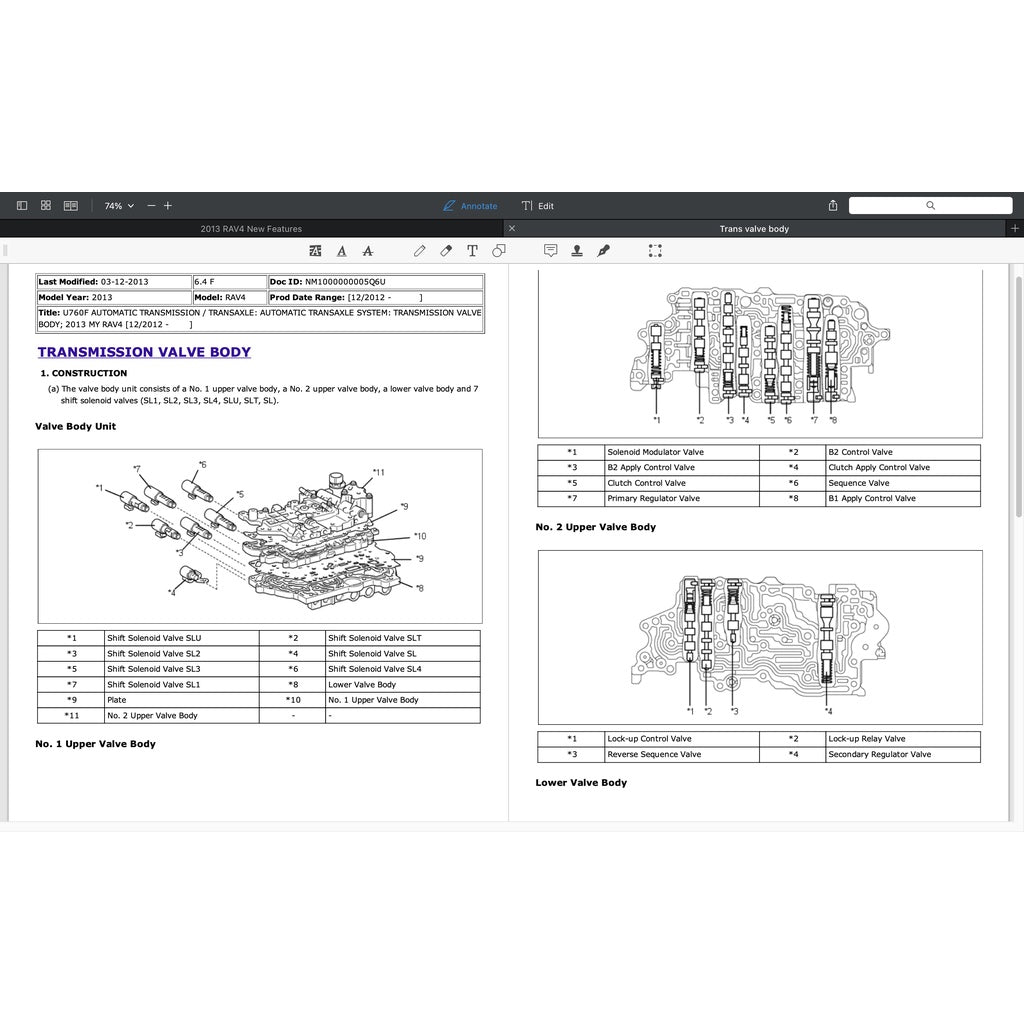The height and width of the screenshot is (1024, 1024).
Task: Choose the eraser tool
Action: [x=446, y=251]
